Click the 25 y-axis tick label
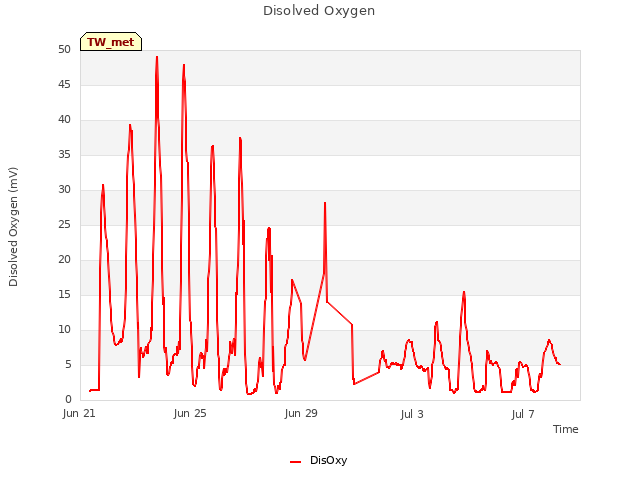Viewport: 640px width, 480px height. coord(64,224)
